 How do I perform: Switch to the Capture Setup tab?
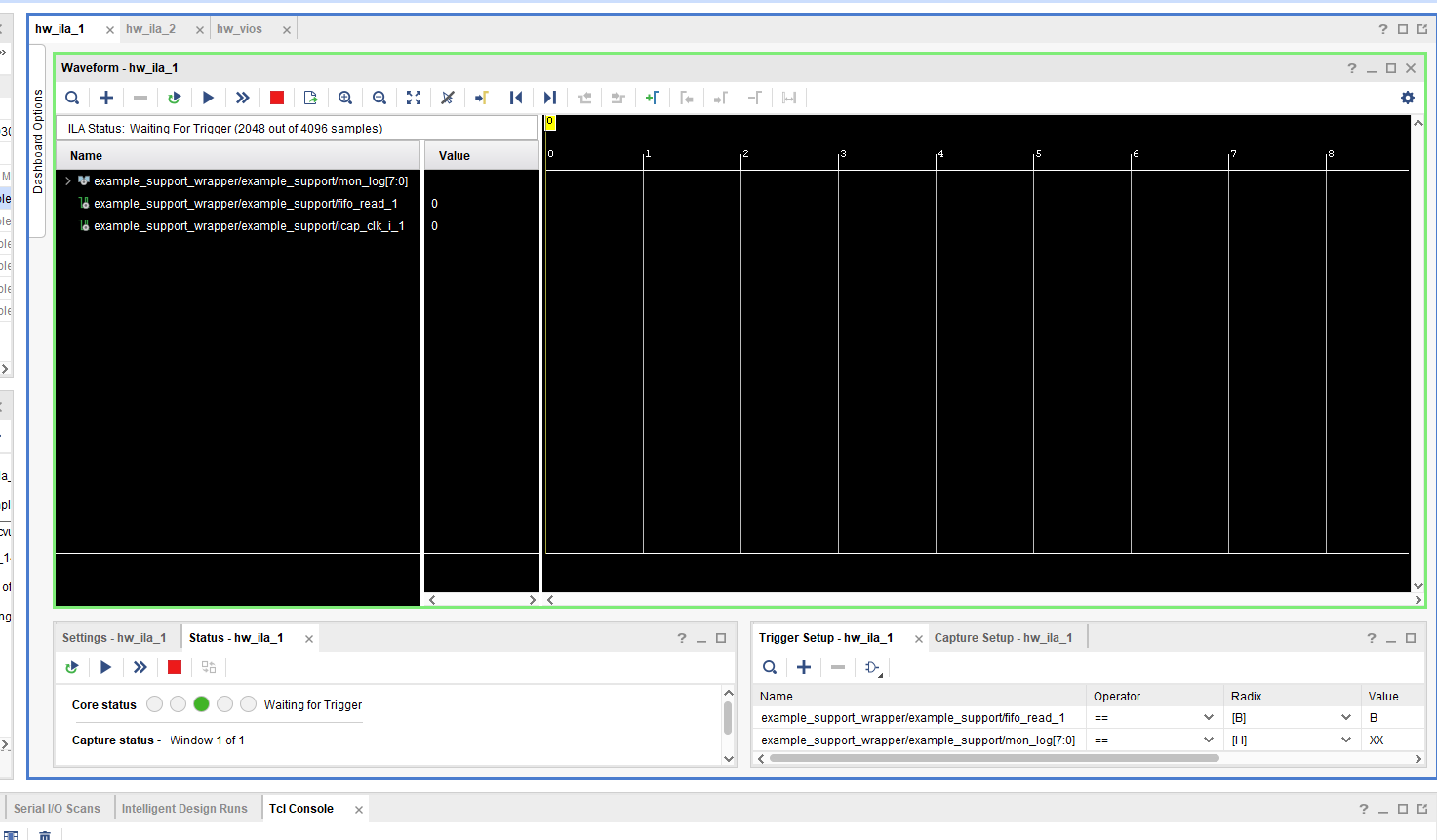click(x=1003, y=638)
